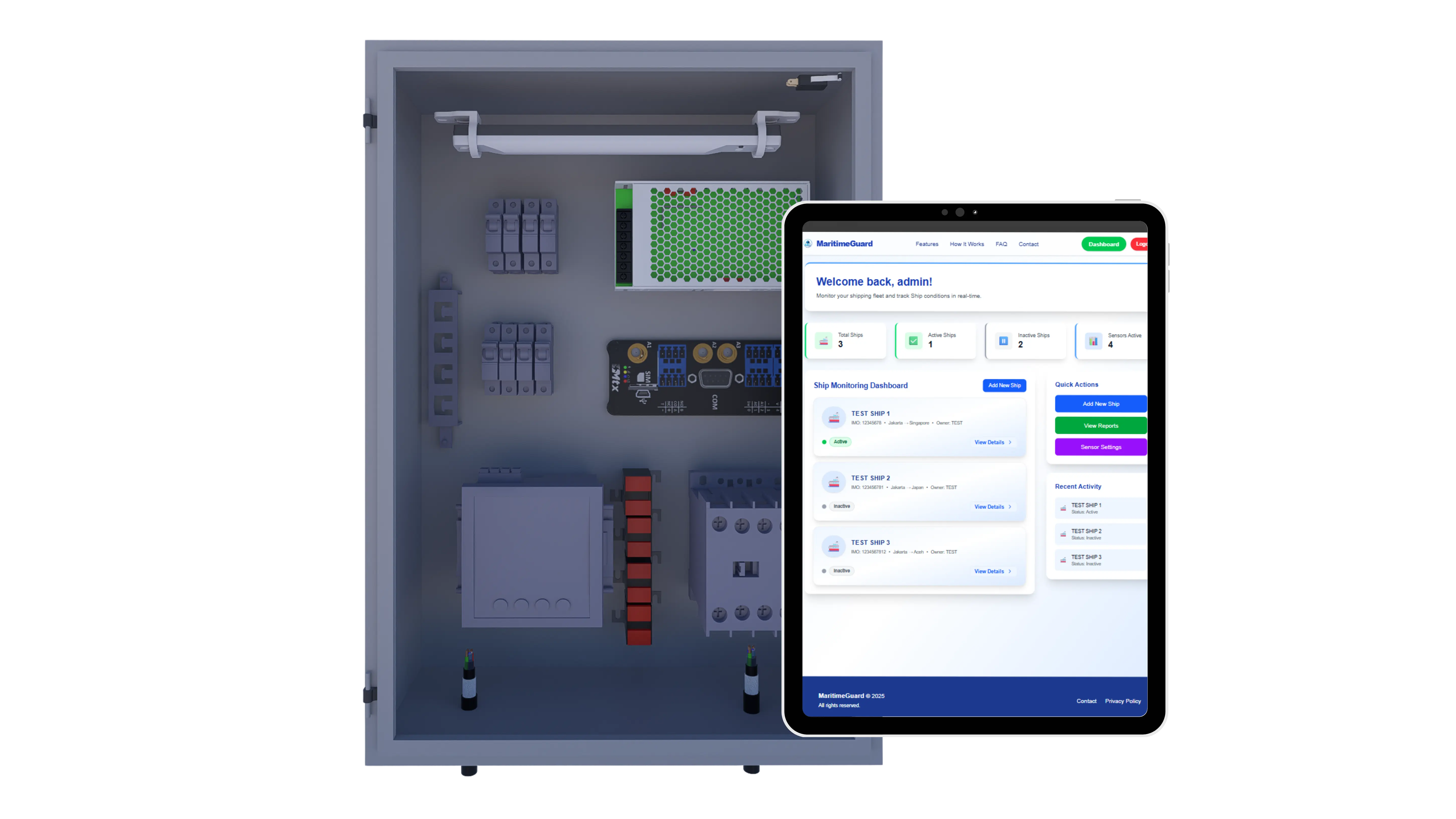Screen dimensions: 1456x819
Task: Click the green Dashboard pill button
Action: [1103, 244]
